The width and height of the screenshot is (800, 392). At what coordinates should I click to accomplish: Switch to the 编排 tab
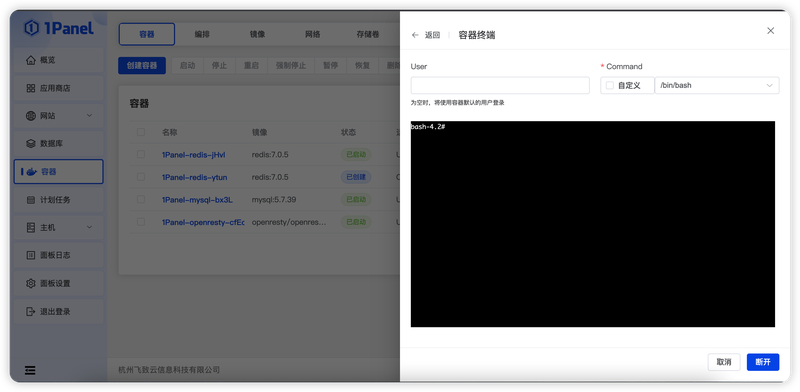202,34
